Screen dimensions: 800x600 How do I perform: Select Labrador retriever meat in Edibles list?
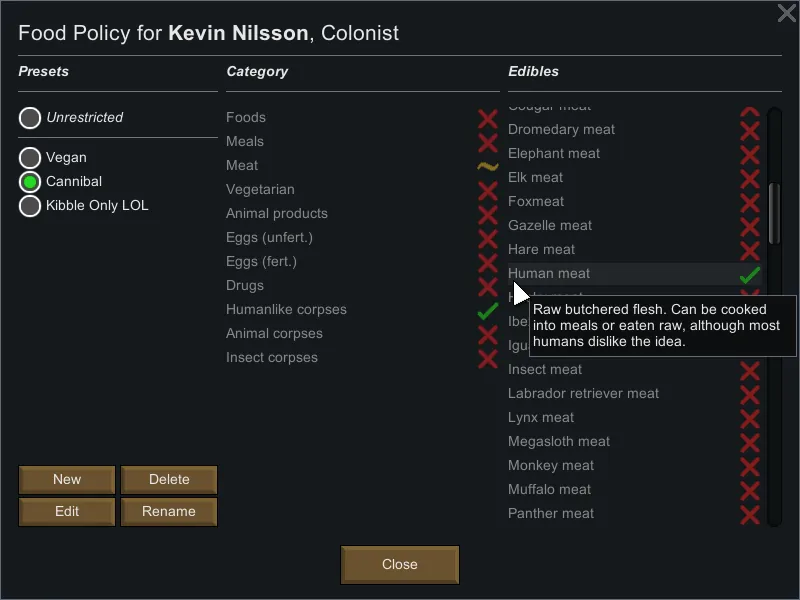(x=583, y=394)
